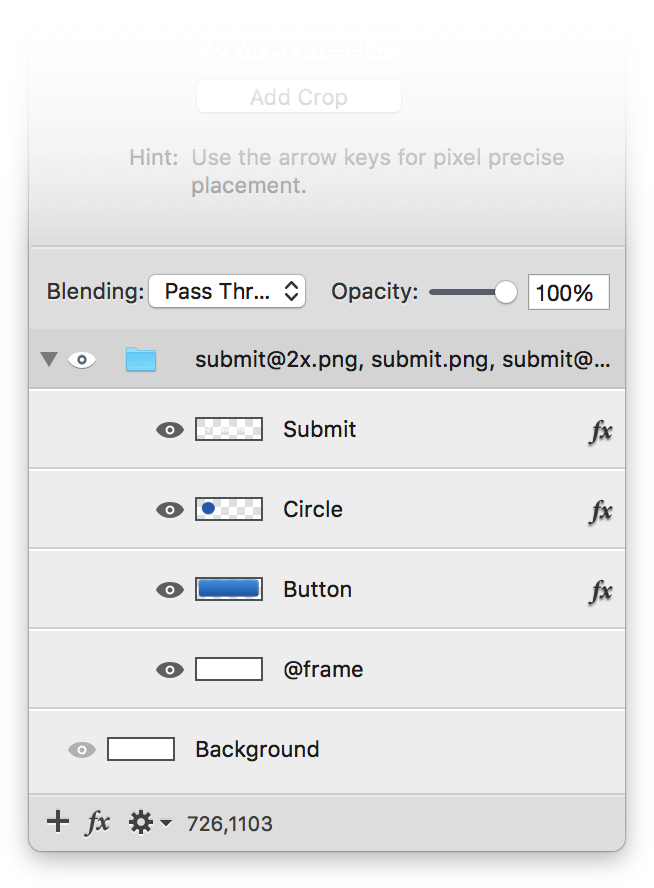
Task: Select the Submit layer thumbnail
Action: pos(229,429)
